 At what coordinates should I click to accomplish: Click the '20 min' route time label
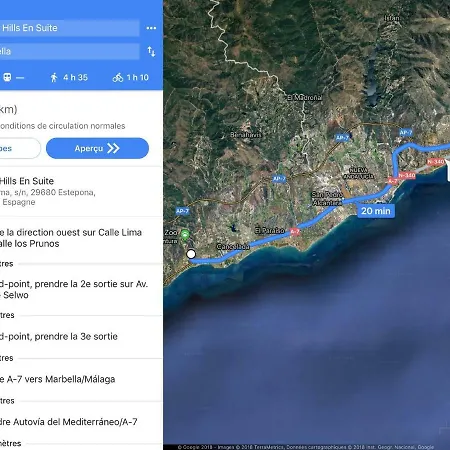pyautogui.click(x=376, y=211)
